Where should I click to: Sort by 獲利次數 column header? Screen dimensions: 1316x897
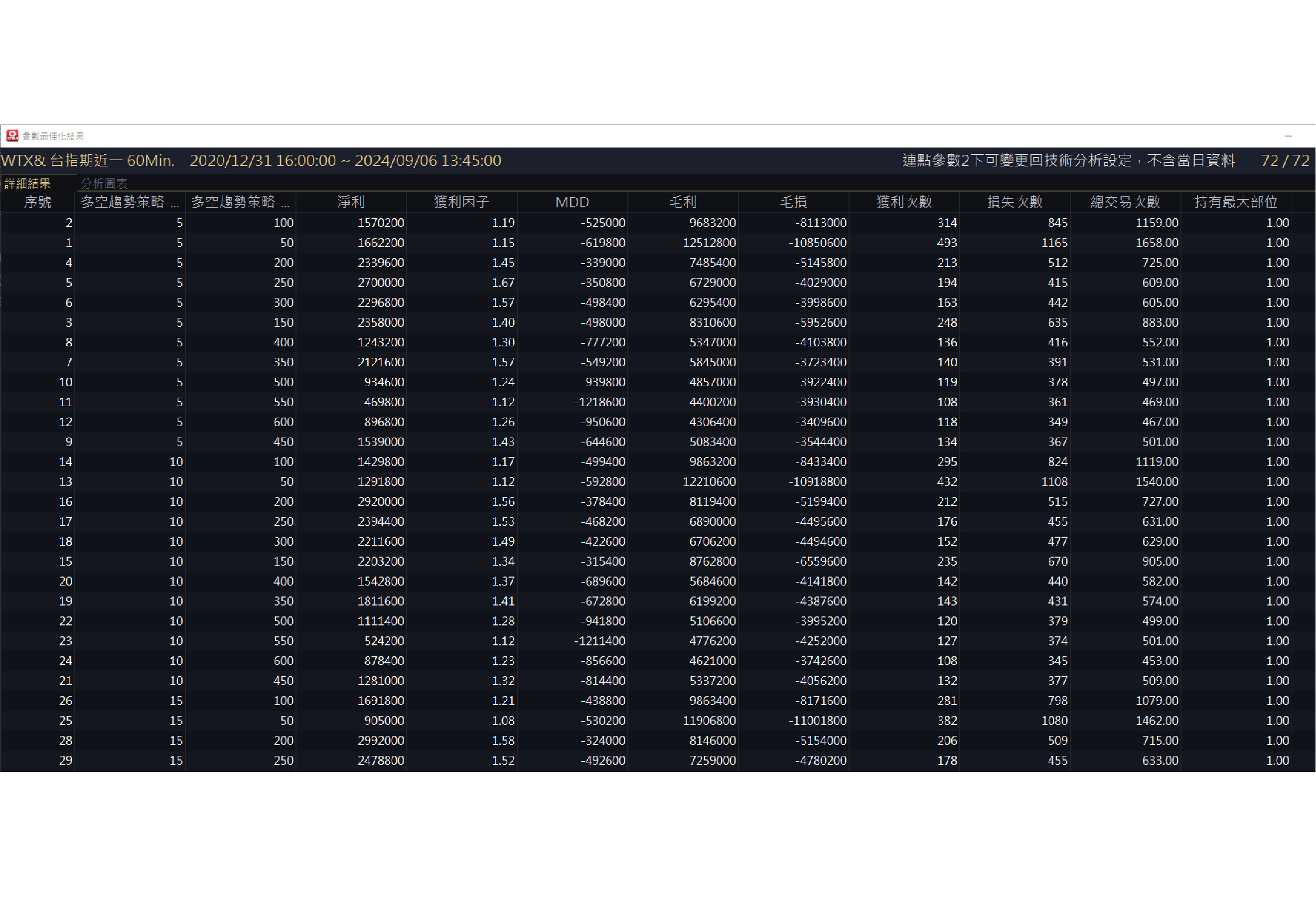[x=904, y=202]
